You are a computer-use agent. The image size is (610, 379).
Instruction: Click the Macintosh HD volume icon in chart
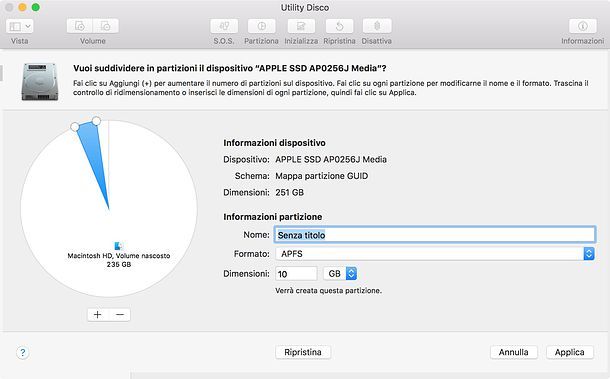click(x=119, y=246)
